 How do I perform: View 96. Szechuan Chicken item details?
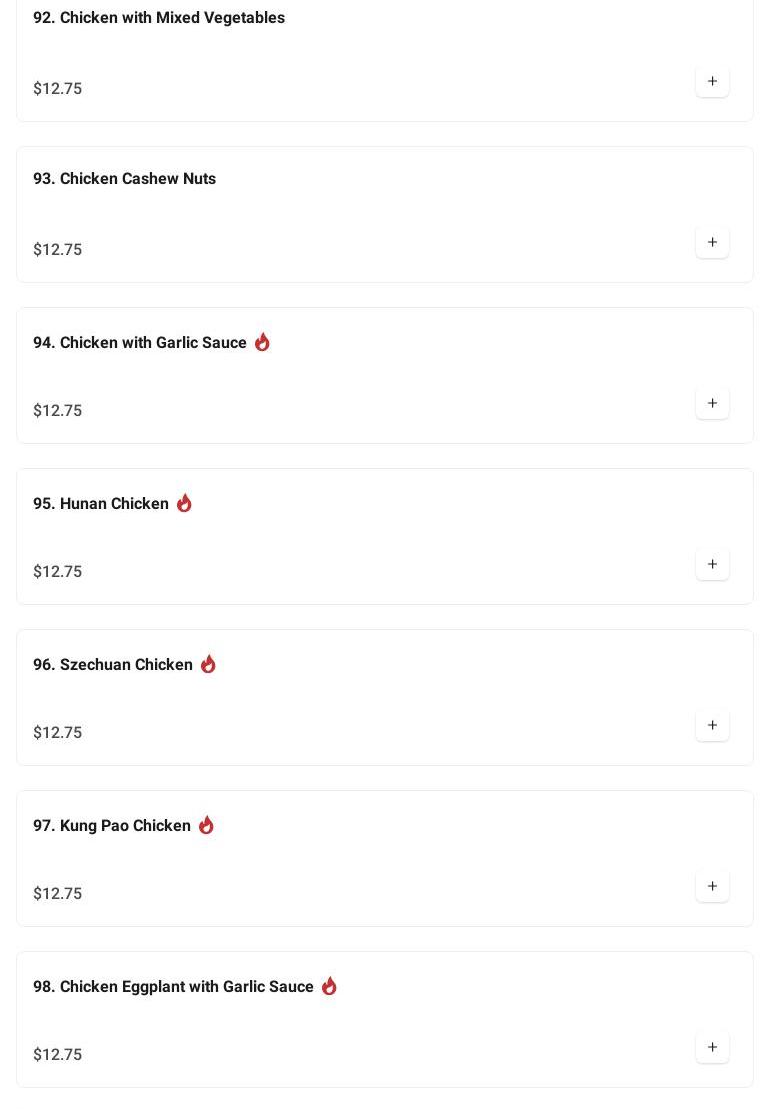pos(113,665)
